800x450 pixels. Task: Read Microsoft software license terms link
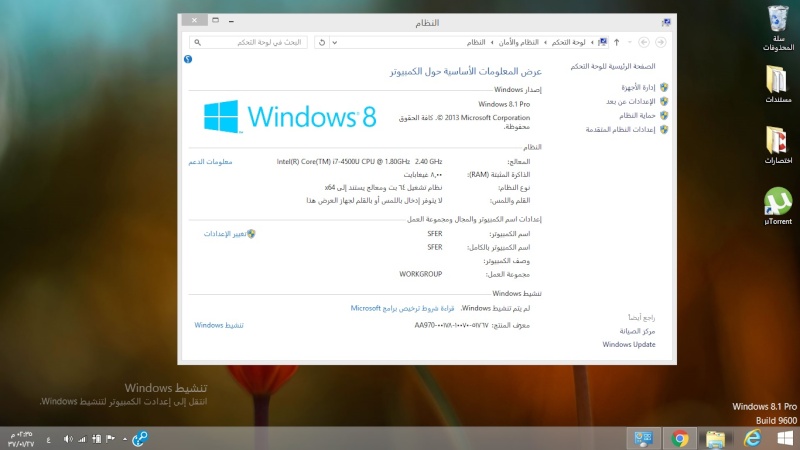402,308
